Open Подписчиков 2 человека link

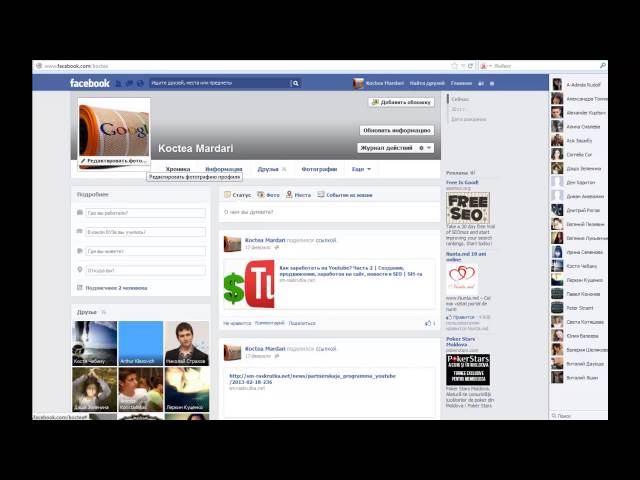pyautogui.click(x=116, y=288)
